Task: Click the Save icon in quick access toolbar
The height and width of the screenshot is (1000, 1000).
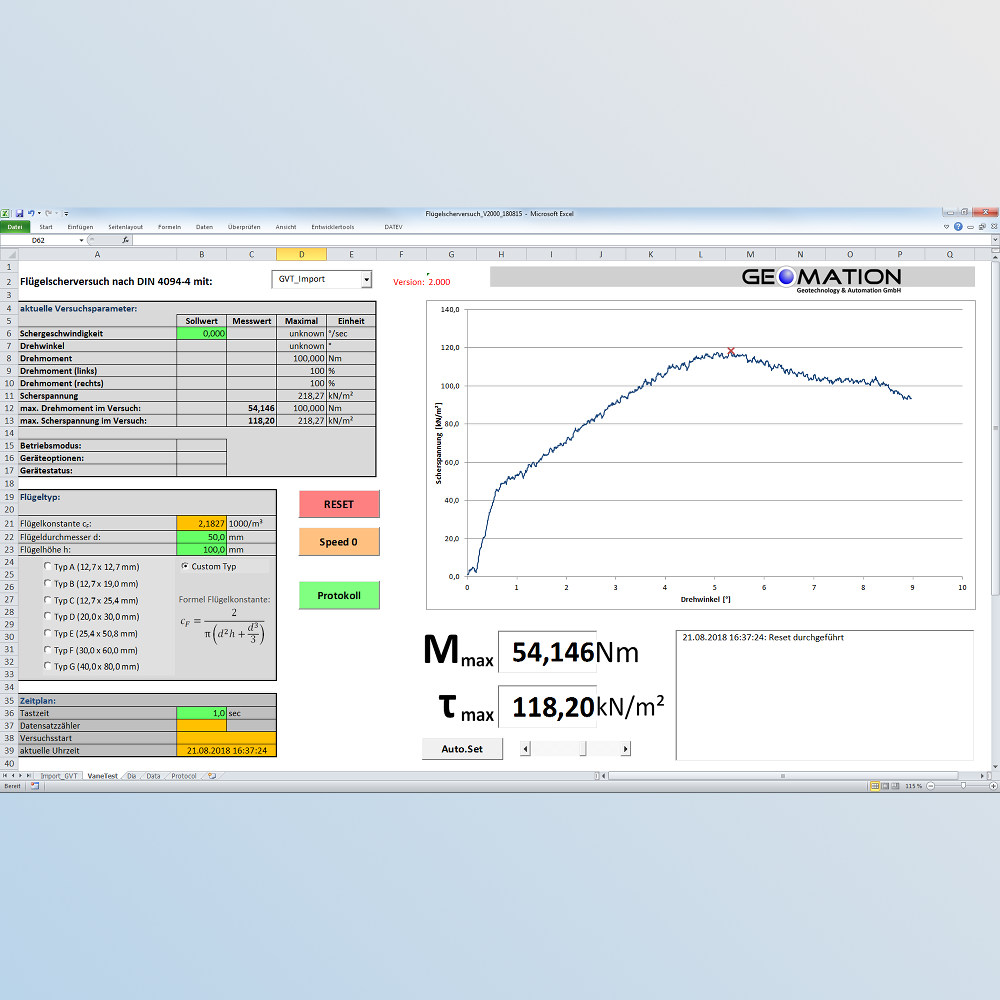Action: (x=19, y=214)
